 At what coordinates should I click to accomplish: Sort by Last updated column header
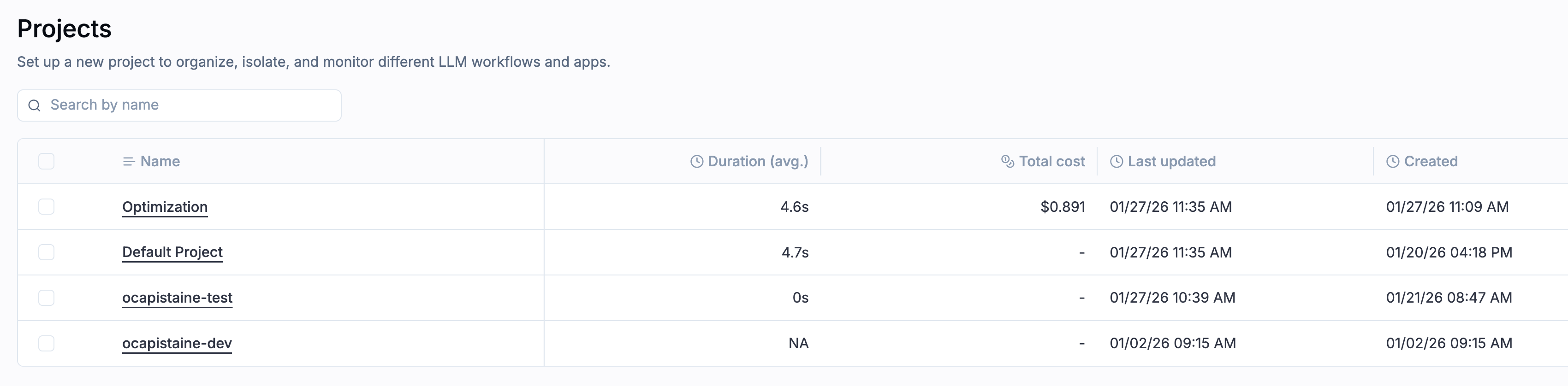pos(1171,162)
